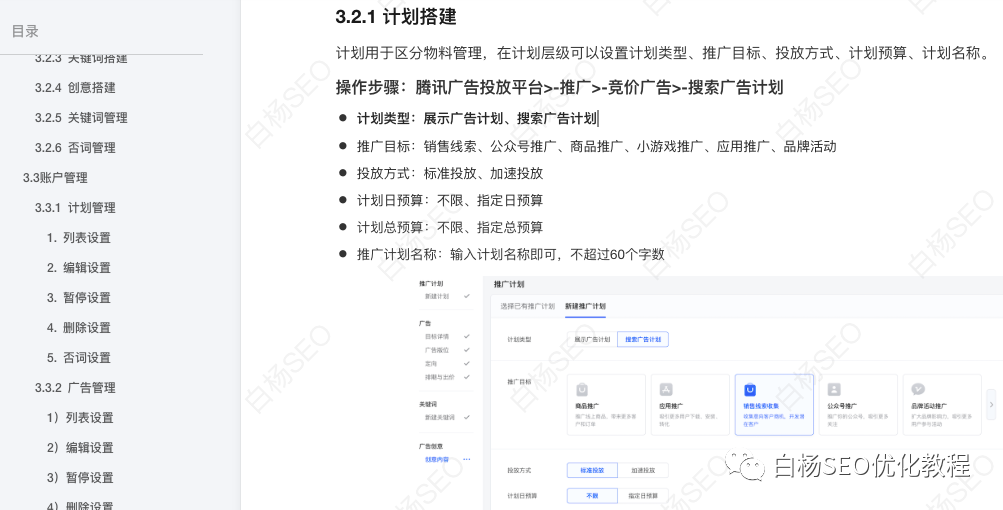Screen dimensions: 1003x510
Task: Pick the 公众号推广 goal card
Action: pos(858,405)
